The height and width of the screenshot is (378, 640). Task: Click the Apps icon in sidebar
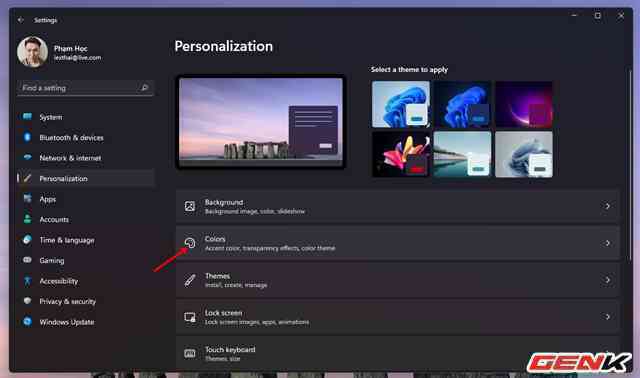click(x=27, y=199)
